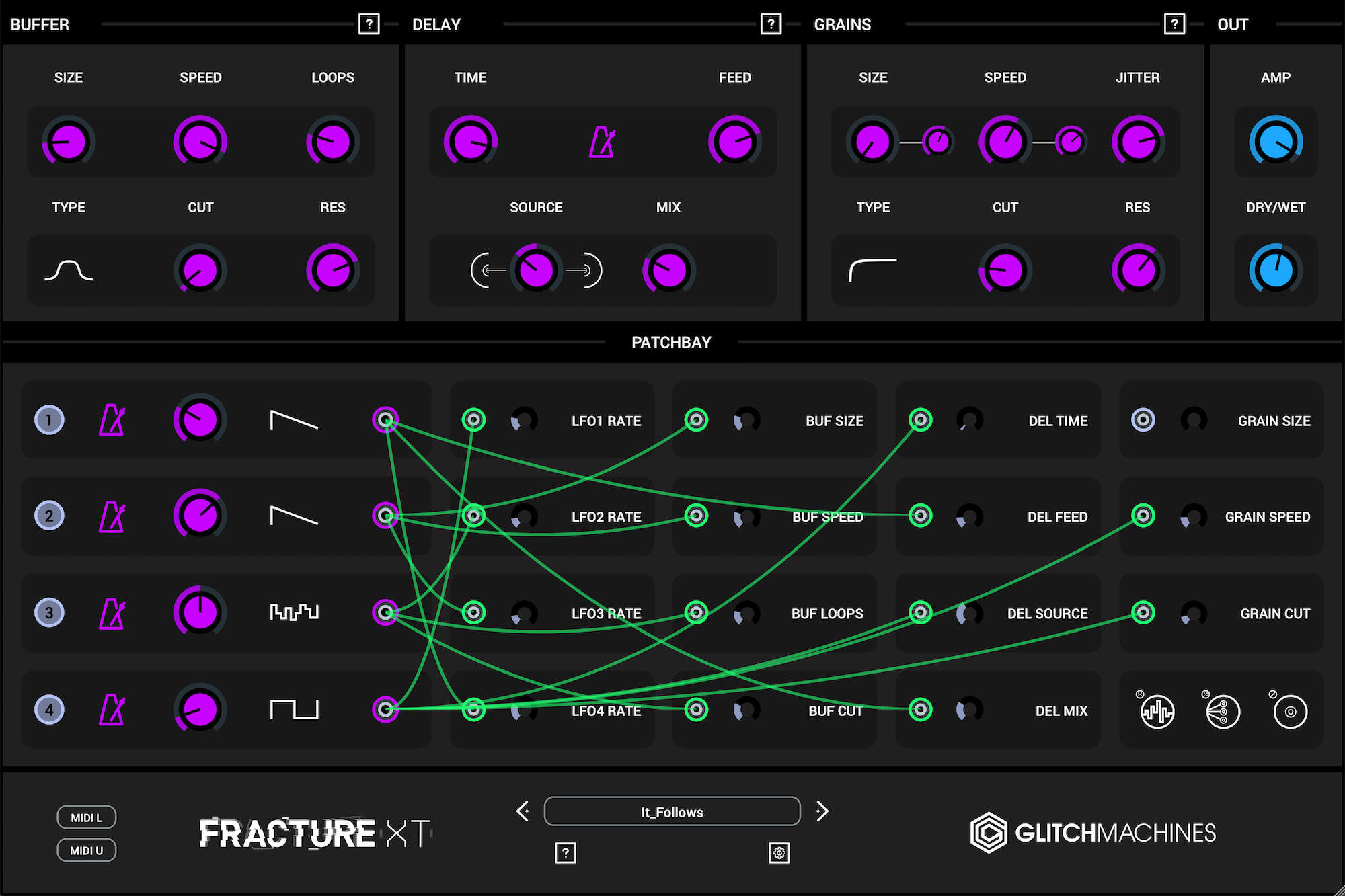
Task: Toggle LFO 1 tempo sync metronome
Action: [112, 420]
